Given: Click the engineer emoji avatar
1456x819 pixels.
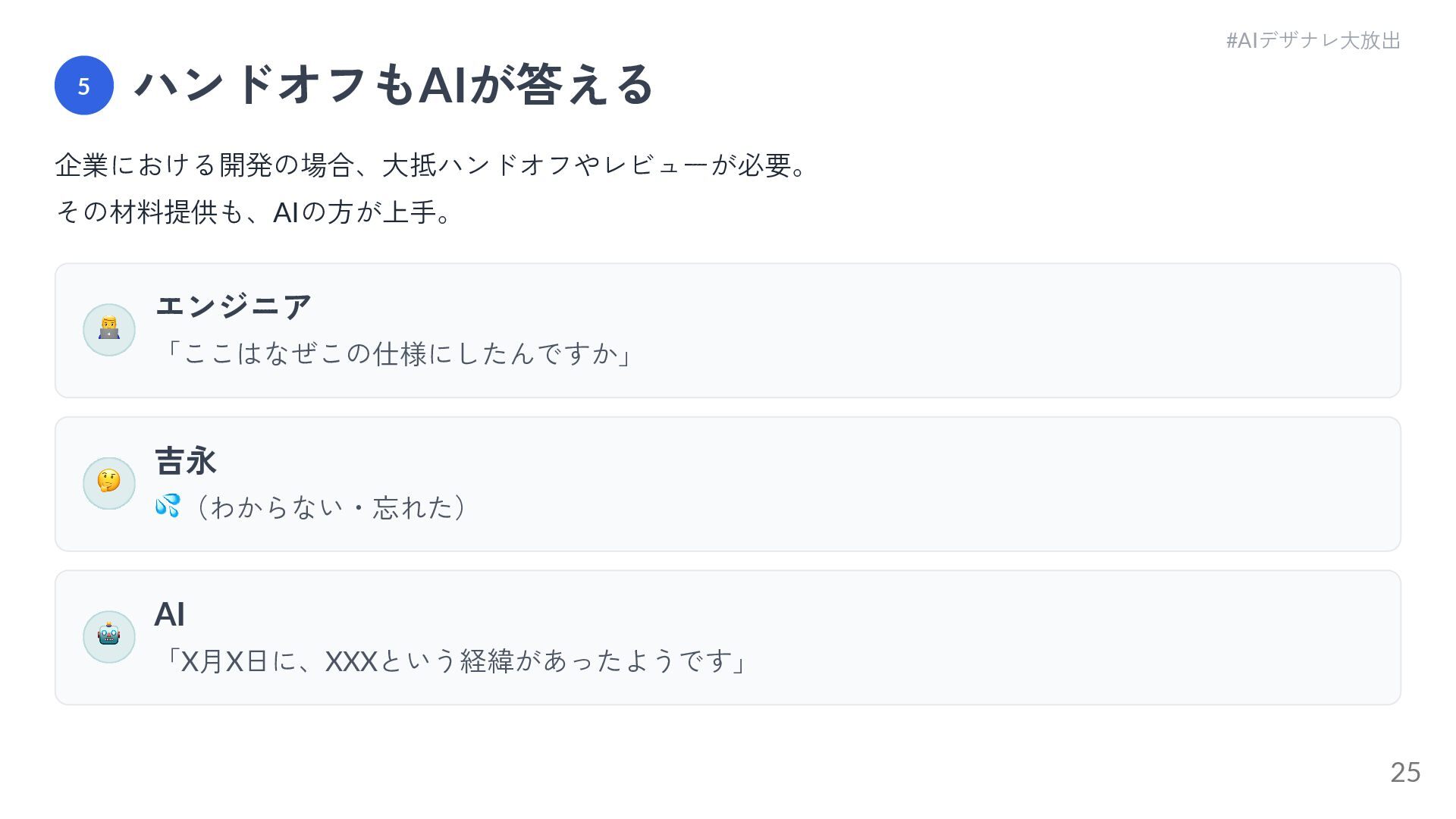Looking at the screenshot, I should coord(109,330).
